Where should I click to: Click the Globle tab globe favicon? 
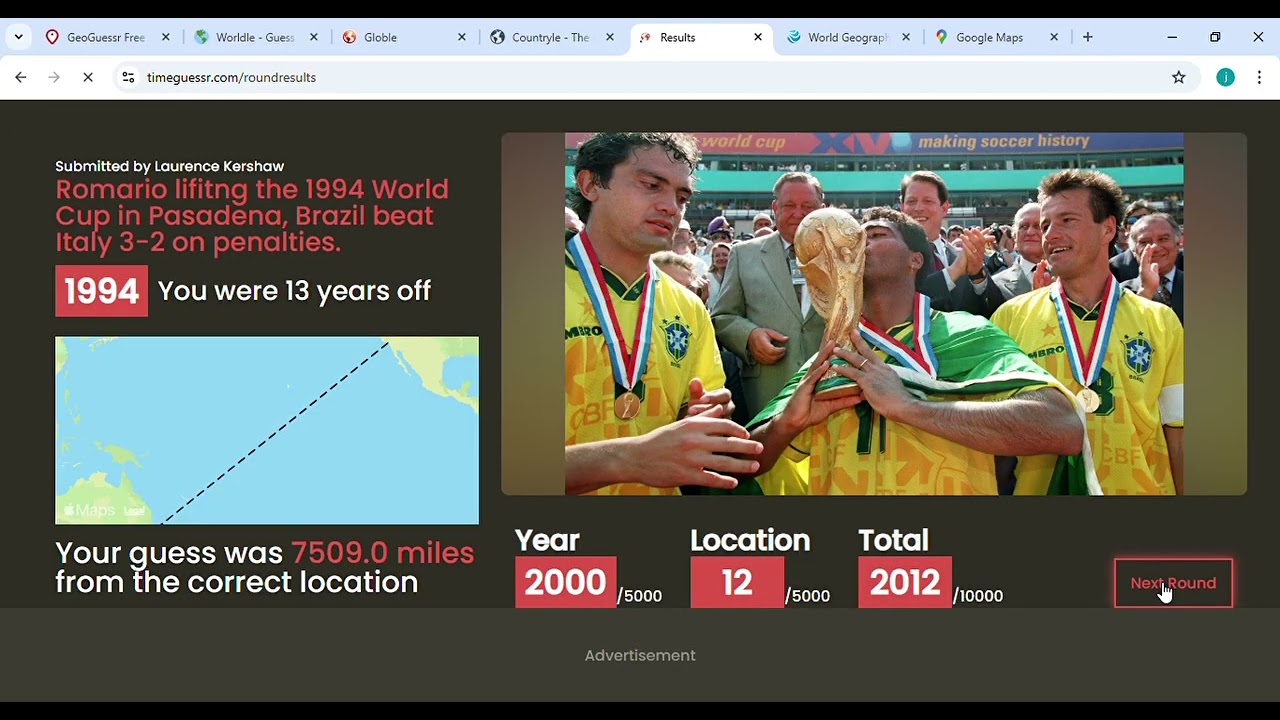point(349,37)
